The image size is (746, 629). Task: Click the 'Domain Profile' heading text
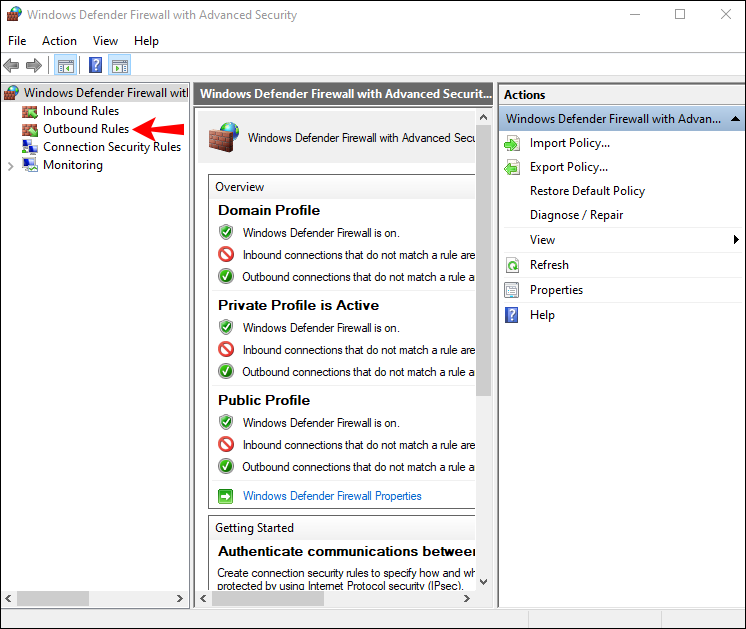tap(269, 210)
